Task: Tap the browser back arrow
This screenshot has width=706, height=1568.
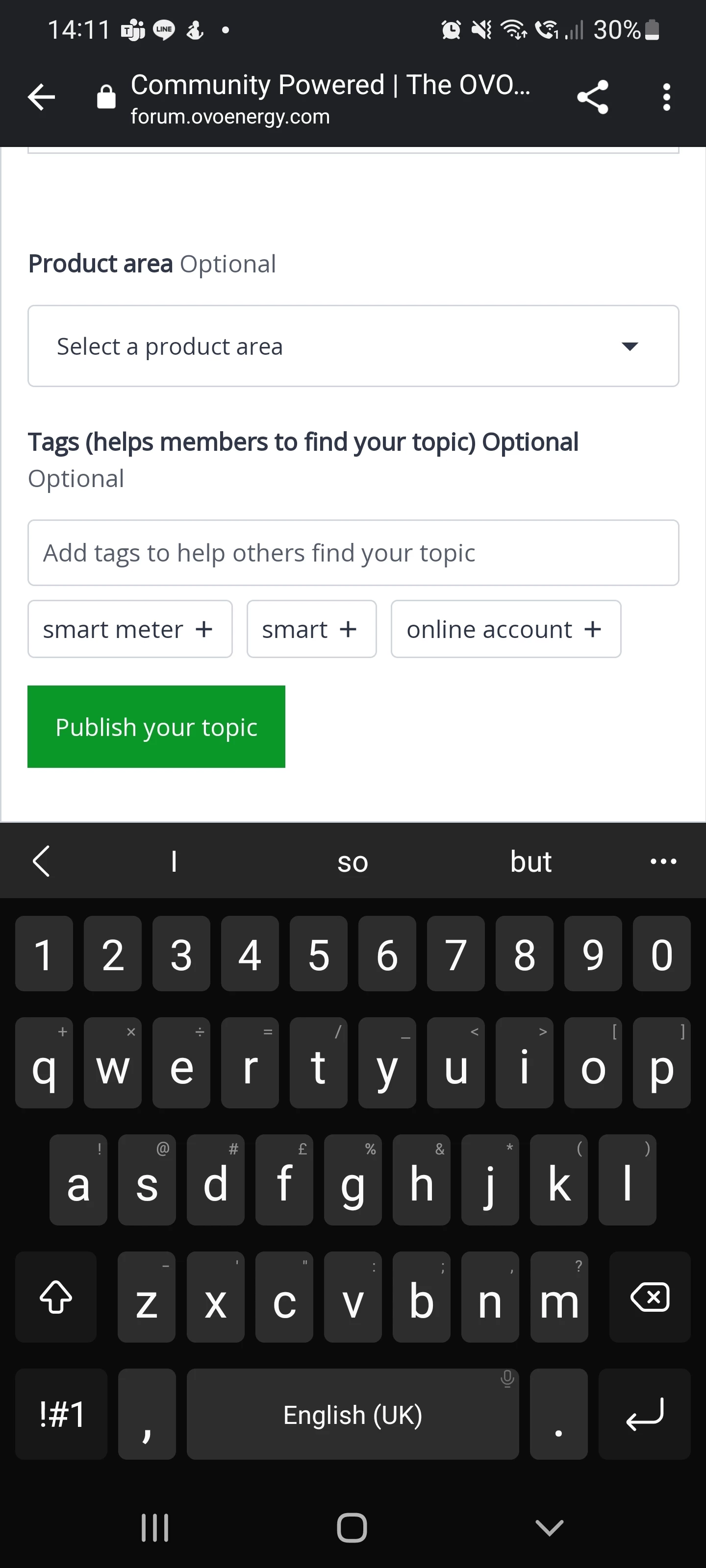Action: pyautogui.click(x=41, y=98)
